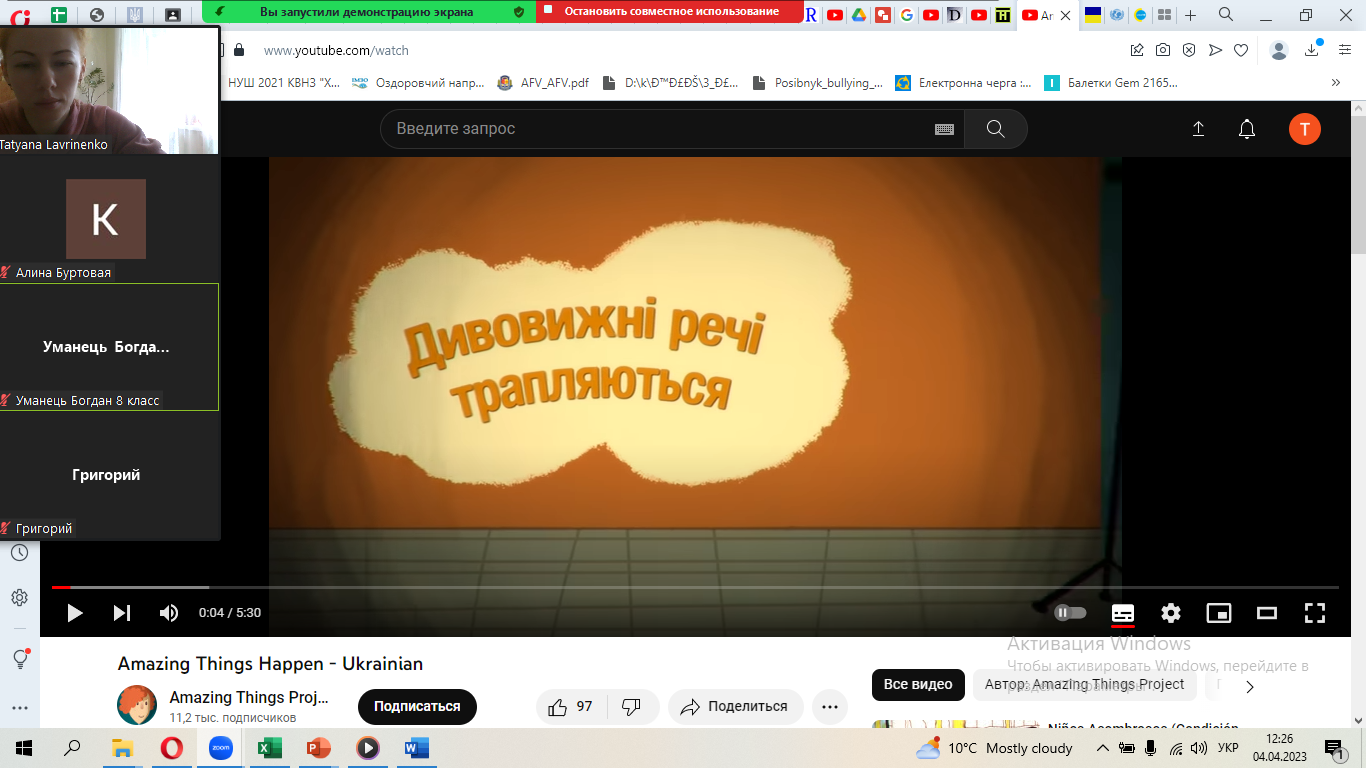This screenshot has width=1366, height=768.
Task: Open video player settings gear
Action: tap(1171, 613)
